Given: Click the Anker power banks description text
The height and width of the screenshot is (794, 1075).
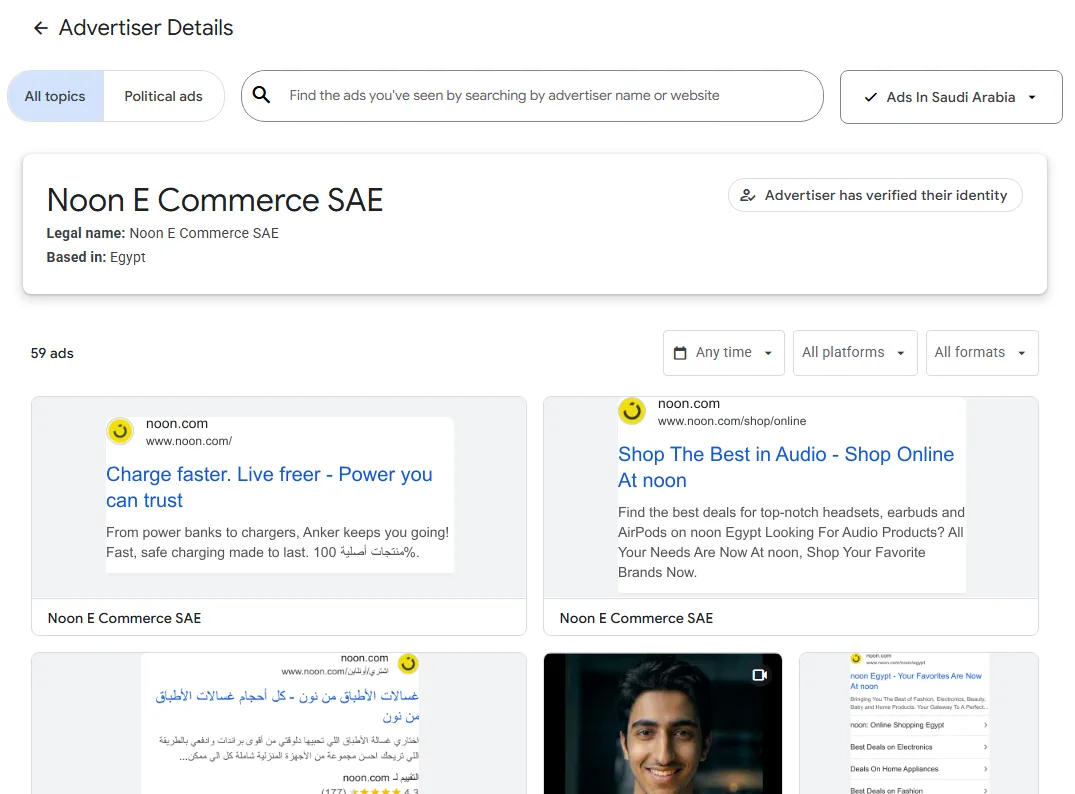Looking at the screenshot, I should point(278,542).
